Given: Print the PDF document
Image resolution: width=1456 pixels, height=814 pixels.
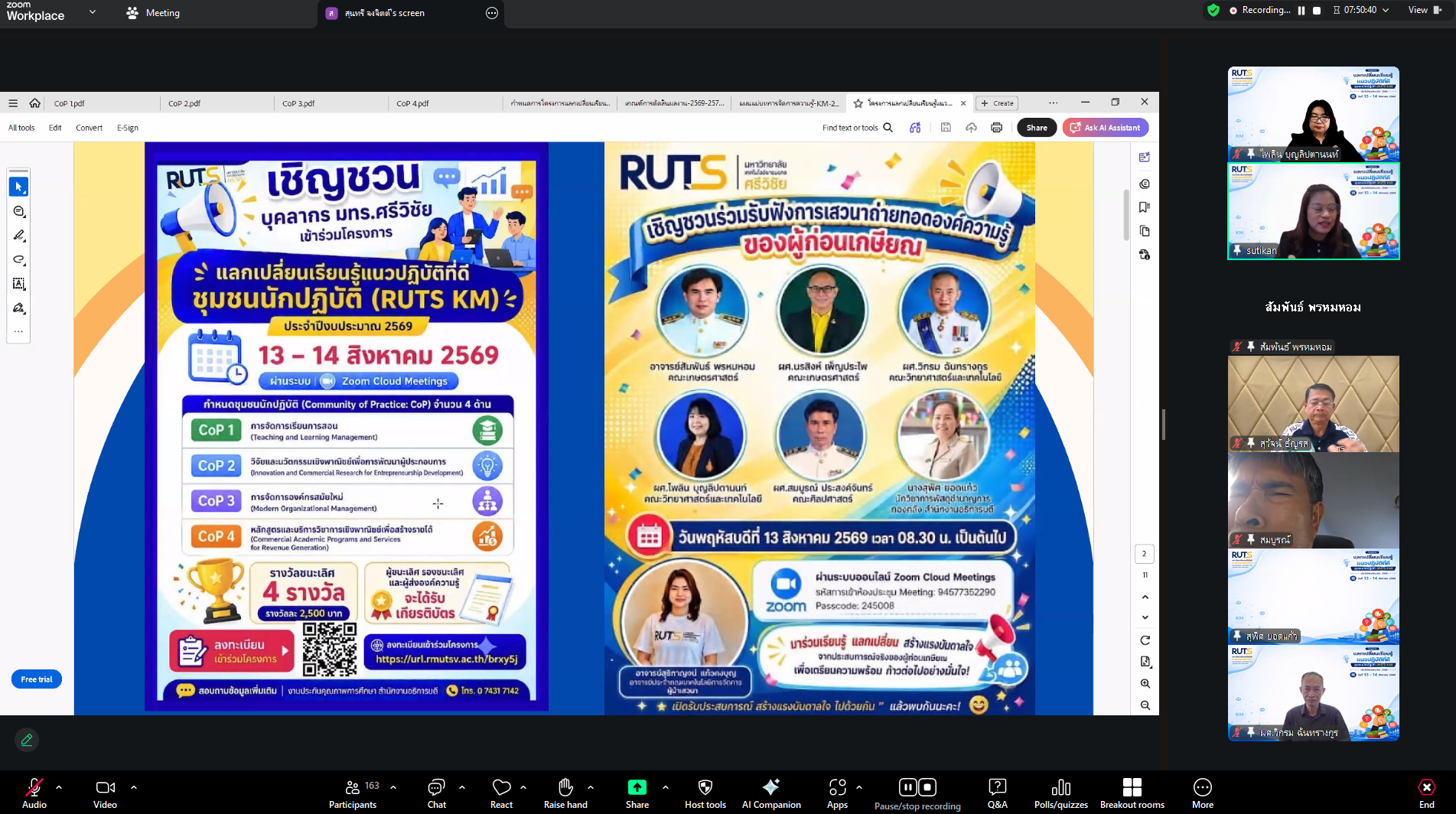Looking at the screenshot, I should (996, 128).
